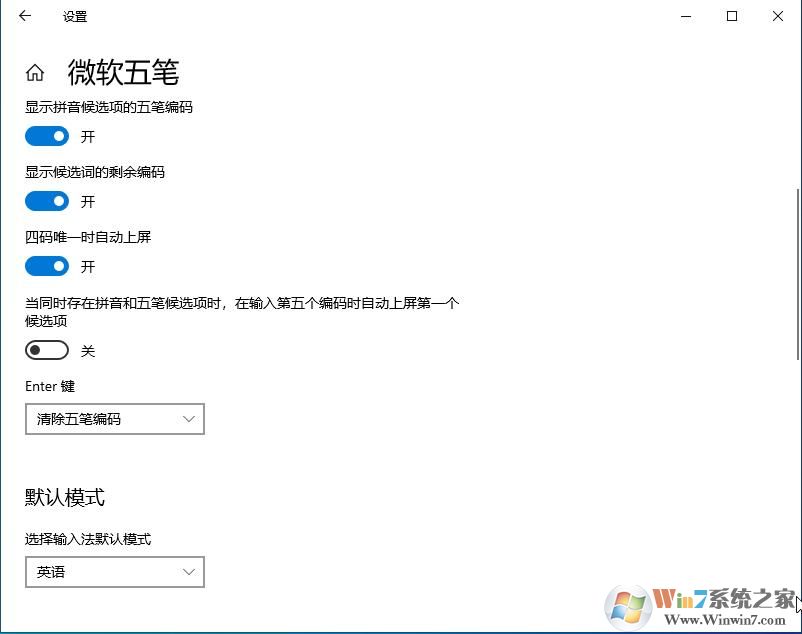Click the Enter 键 label
This screenshot has width=802, height=634.
point(50,386)
